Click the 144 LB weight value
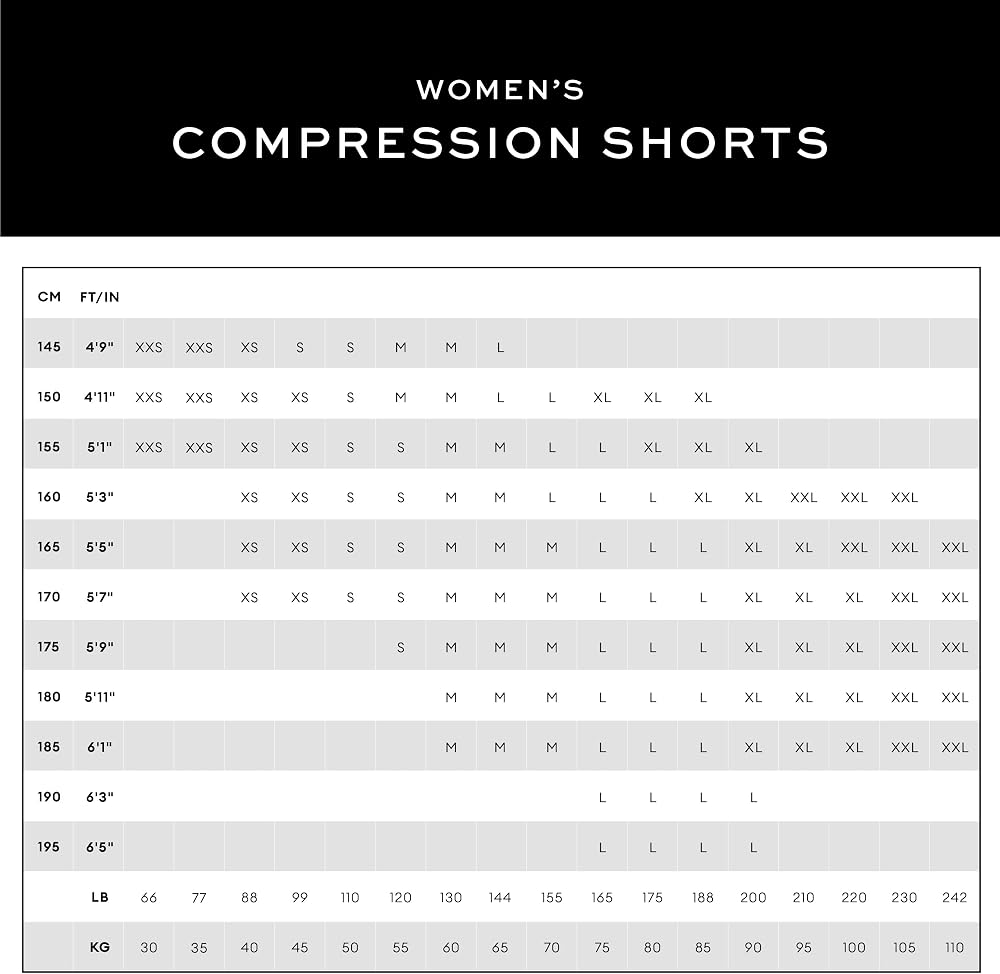This screenshot has width=1000, height=974. tap(500, 897)
